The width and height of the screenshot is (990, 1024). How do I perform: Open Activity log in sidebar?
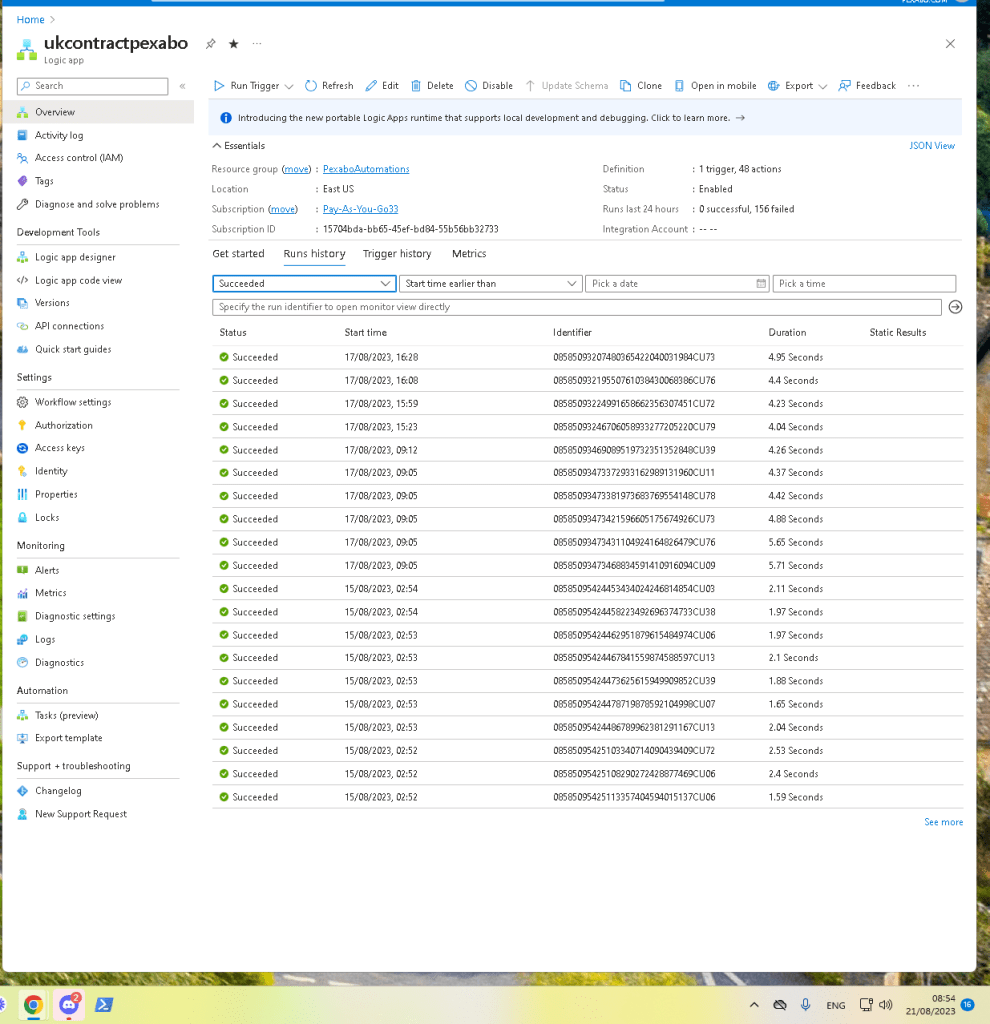pyautogui.click(x=59, y=135)
